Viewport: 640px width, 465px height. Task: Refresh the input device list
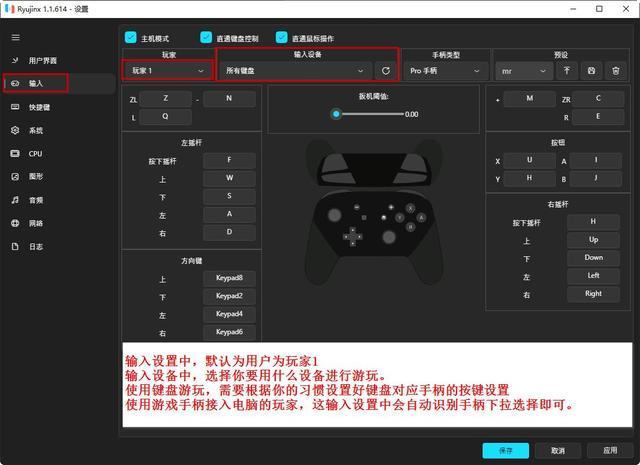pyautogui.click(x=386, y=71)
